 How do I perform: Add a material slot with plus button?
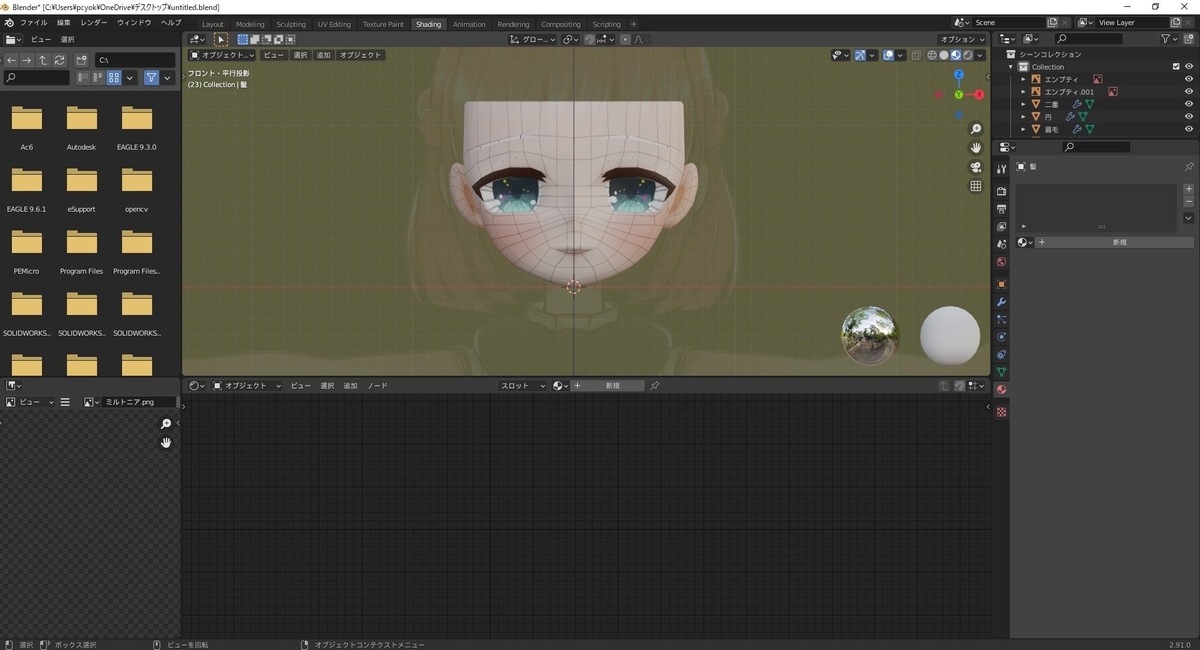tap(1189, 189)
